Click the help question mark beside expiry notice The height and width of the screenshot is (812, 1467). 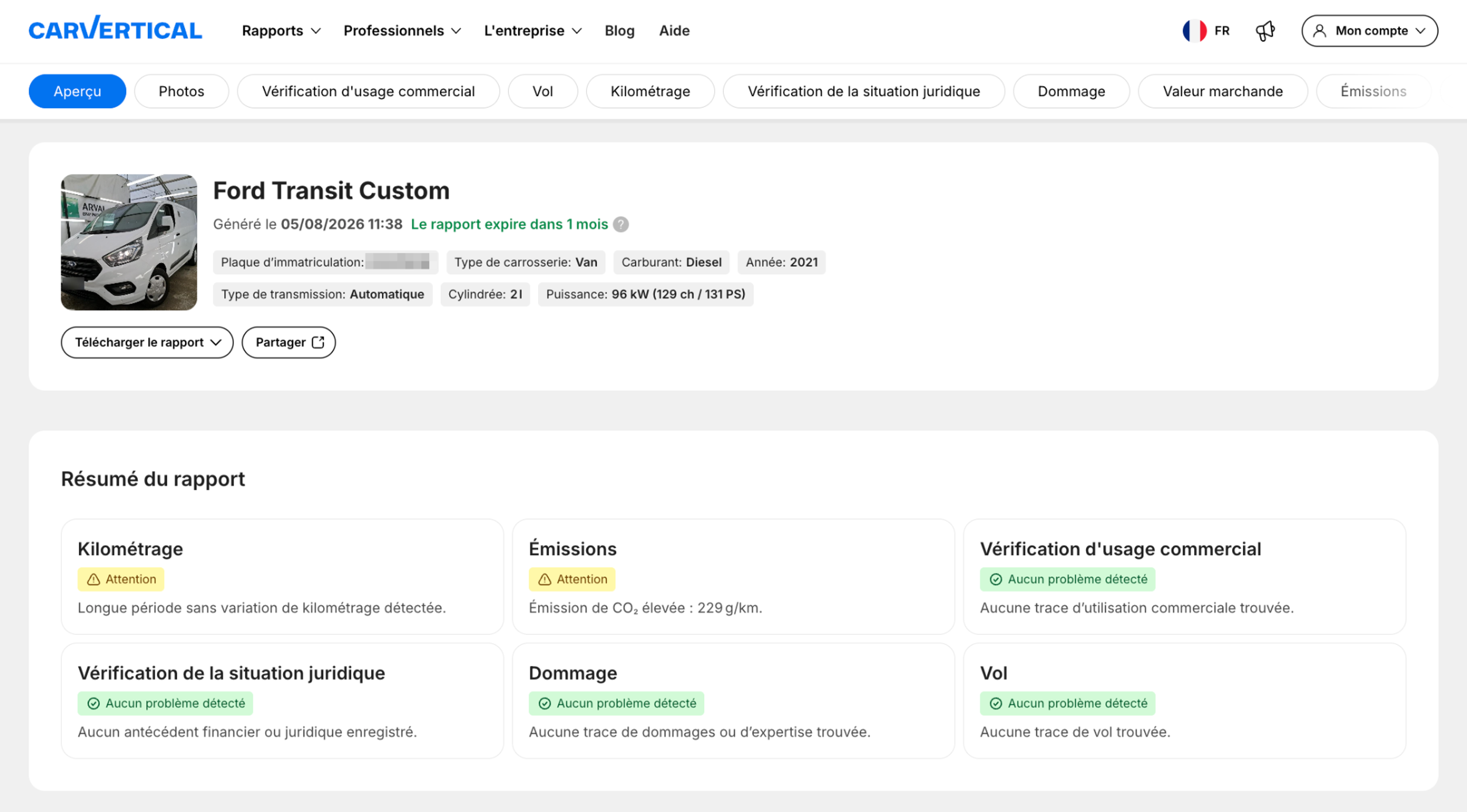click(x=621, y=224)
